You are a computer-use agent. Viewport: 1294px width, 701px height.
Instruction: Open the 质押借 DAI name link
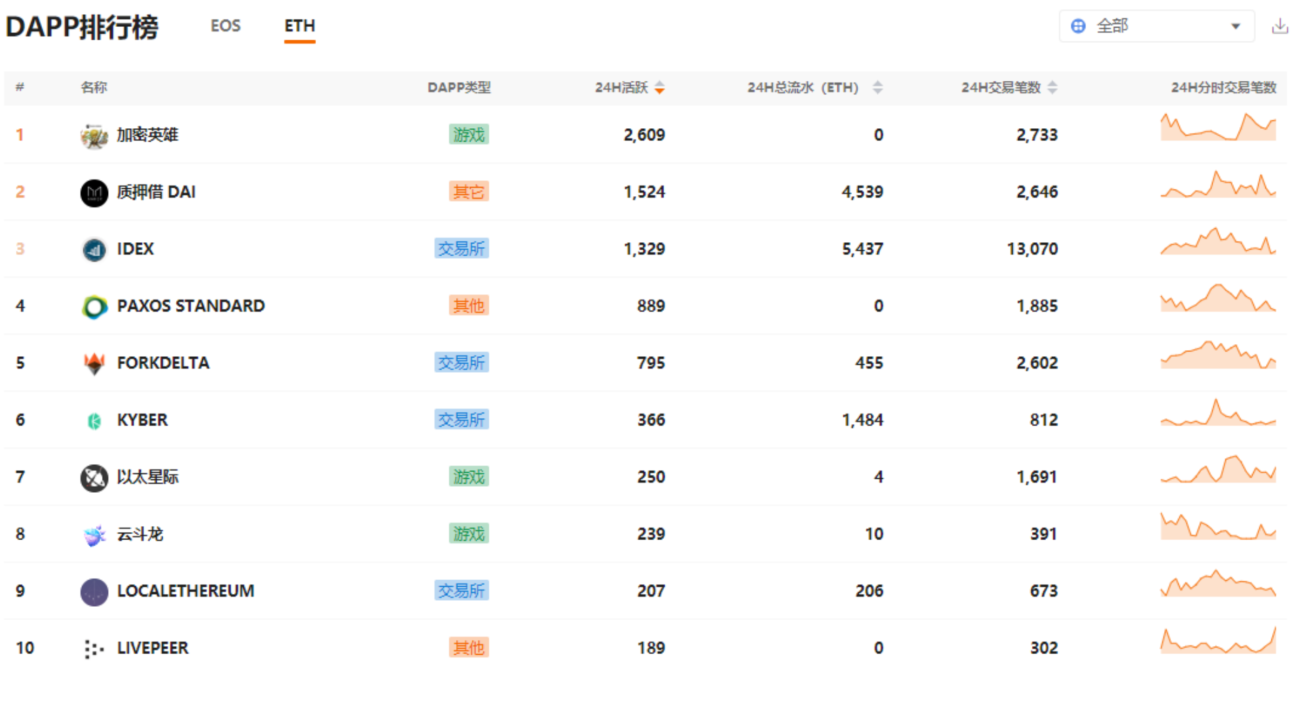(x=156, y=192)
